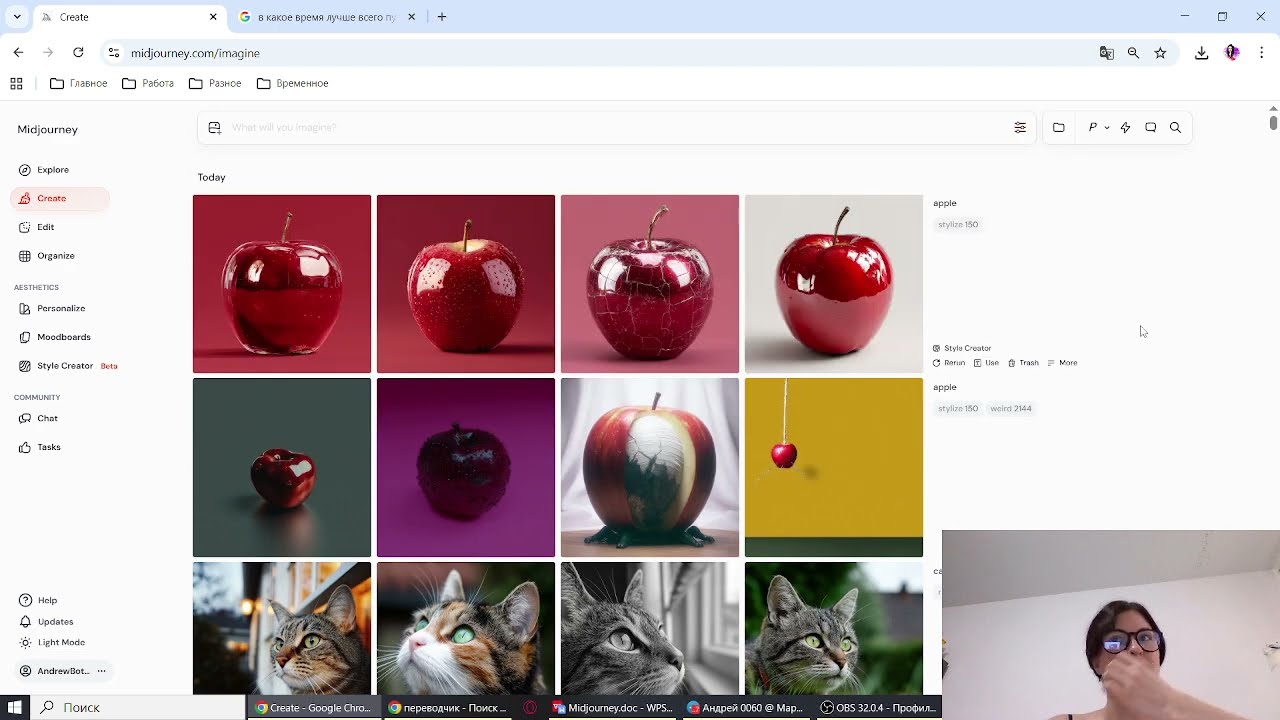Open the calico cat looking up image
The width and height of the screenshot is (1280, 720).
point(466,628)
